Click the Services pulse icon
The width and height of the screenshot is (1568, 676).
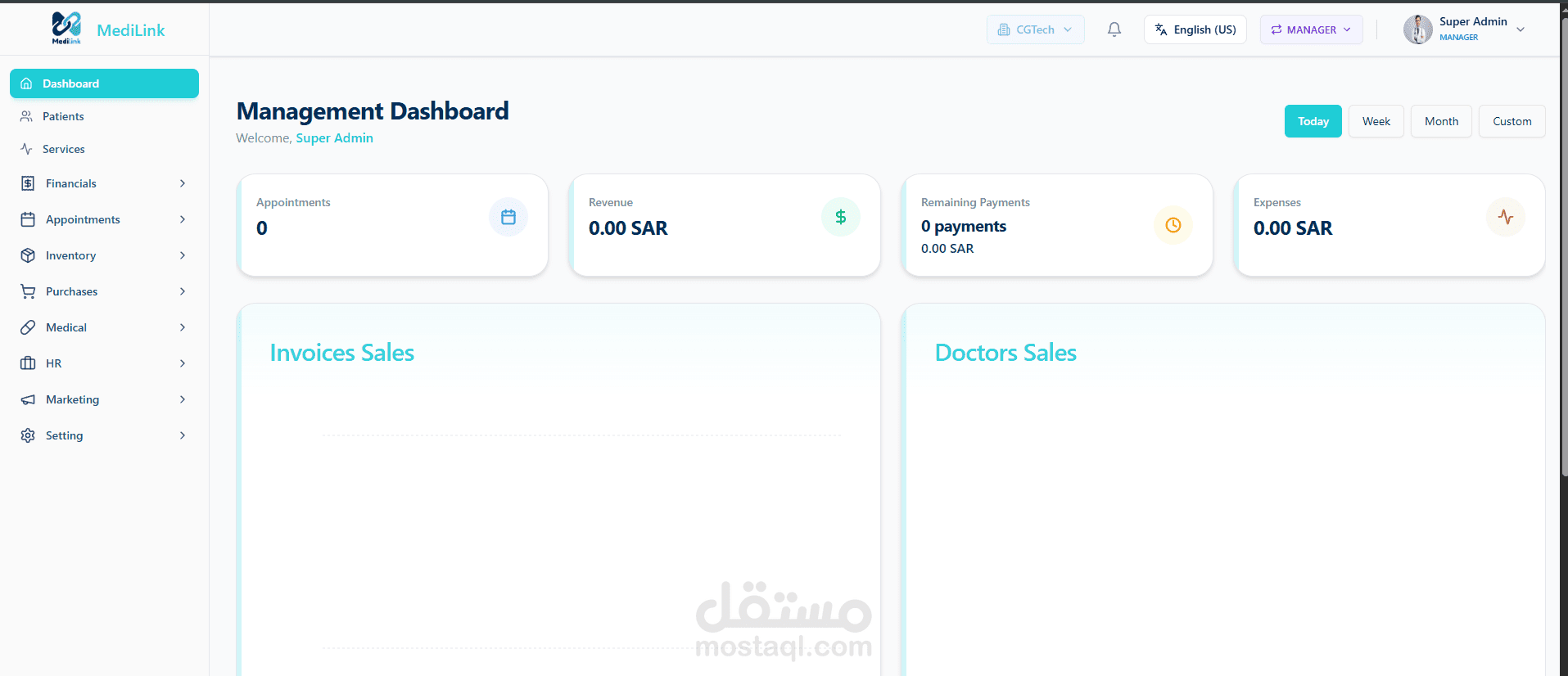(x=26, y=149)
